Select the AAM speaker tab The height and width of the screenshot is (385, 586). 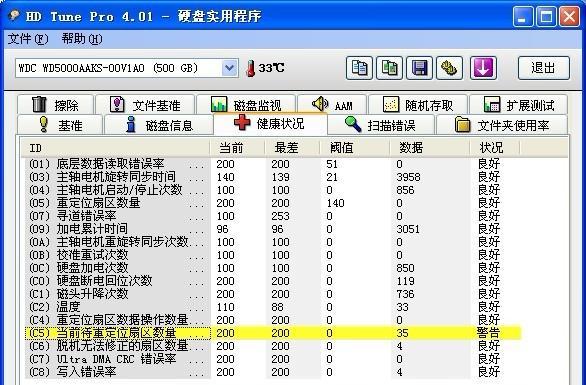(332, 105)
